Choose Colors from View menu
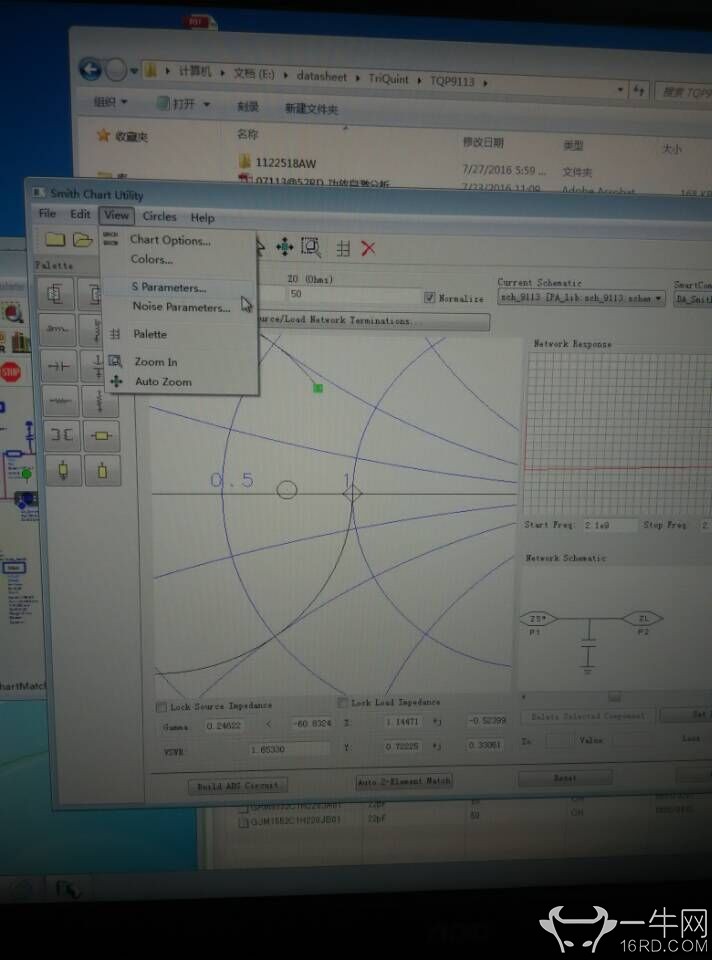712x960 pixels. pos(151,259)
